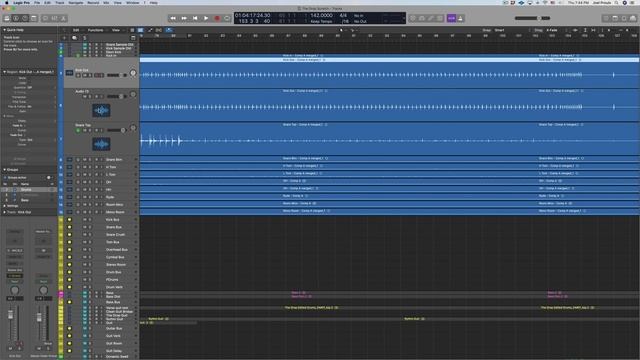Screen dimensions: 640x360
Task: Open the Note Pad button
Action: [615, 18]
